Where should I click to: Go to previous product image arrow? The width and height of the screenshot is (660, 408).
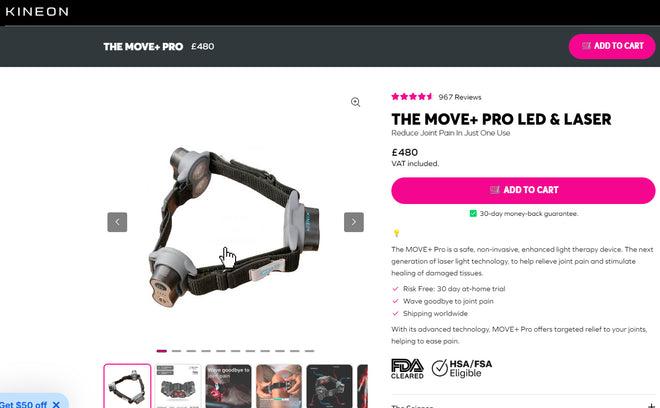[117, 222]
